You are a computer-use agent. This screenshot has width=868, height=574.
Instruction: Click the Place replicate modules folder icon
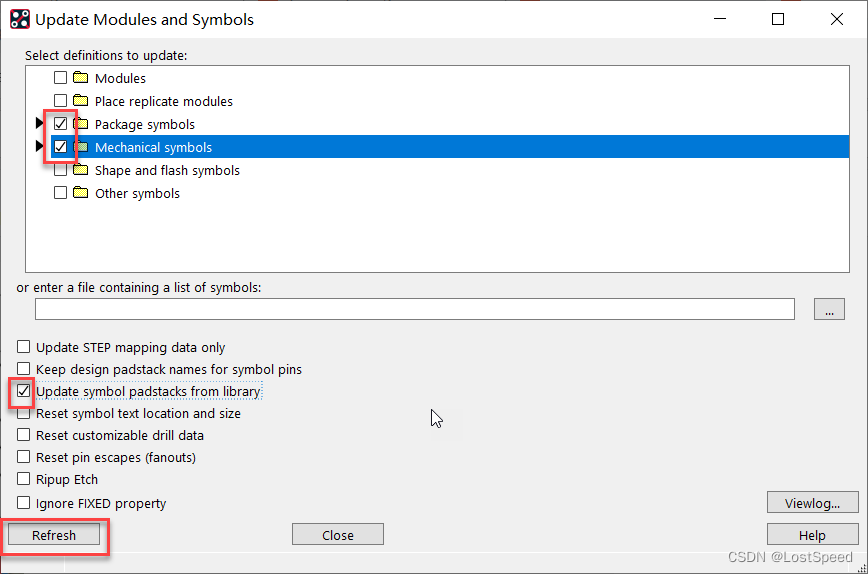pyautogui.click(x=81, y=101)
